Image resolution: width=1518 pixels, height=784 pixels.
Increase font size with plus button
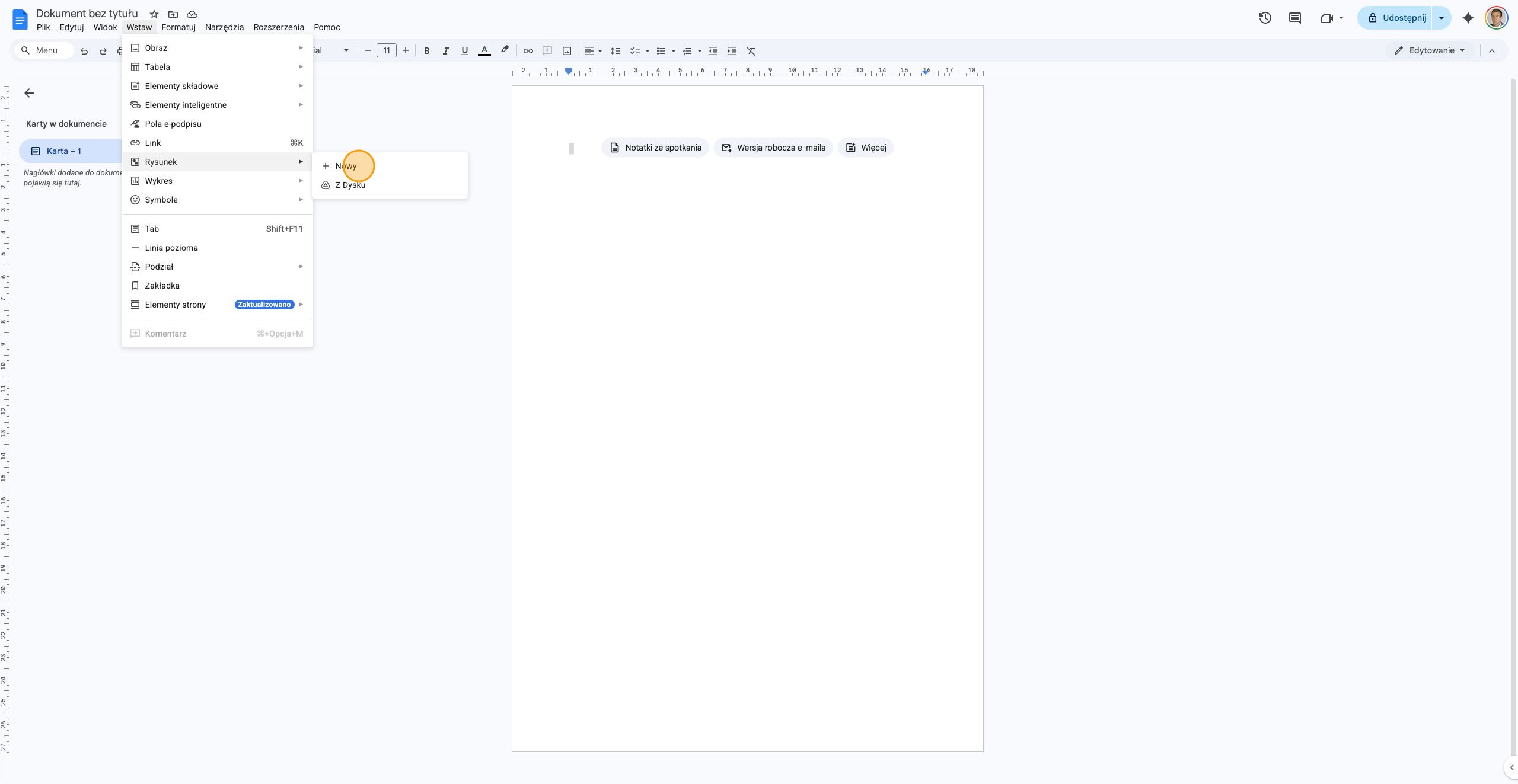pos(406,51)
